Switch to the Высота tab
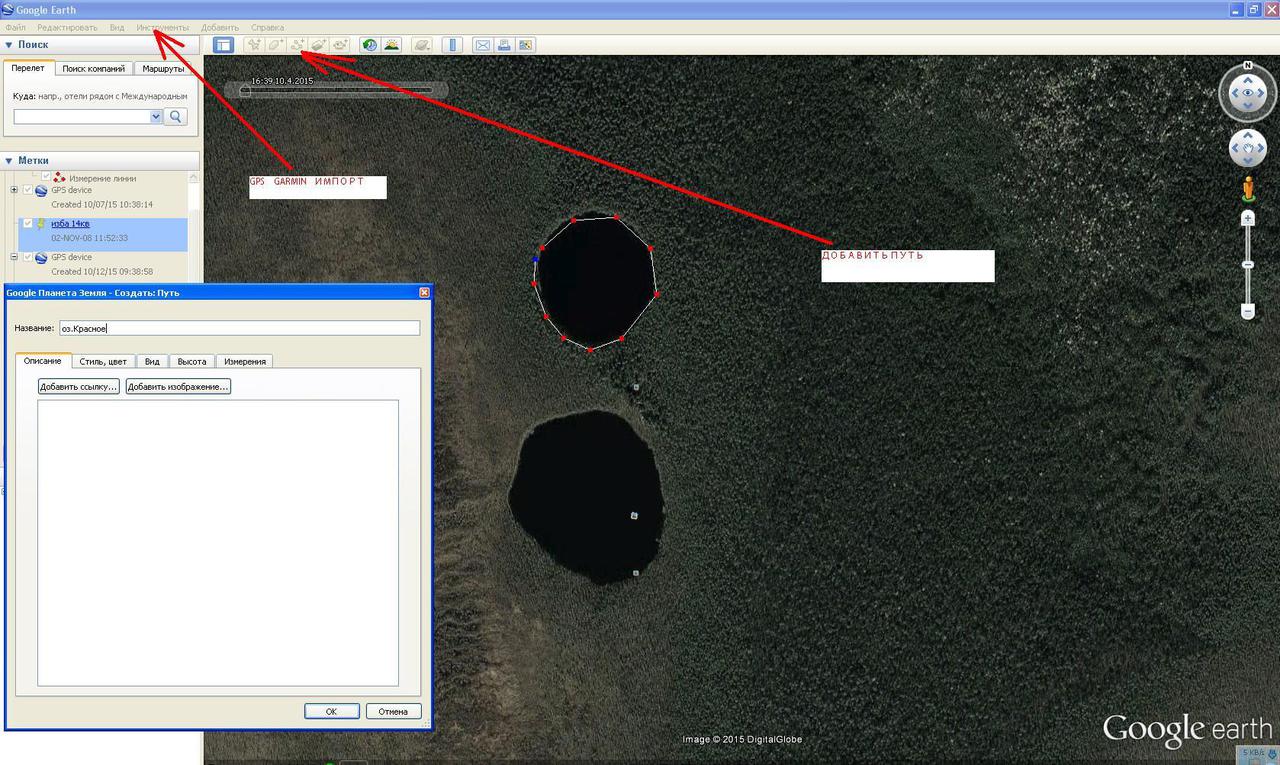 pyautogui.click(x=191, y=362)
